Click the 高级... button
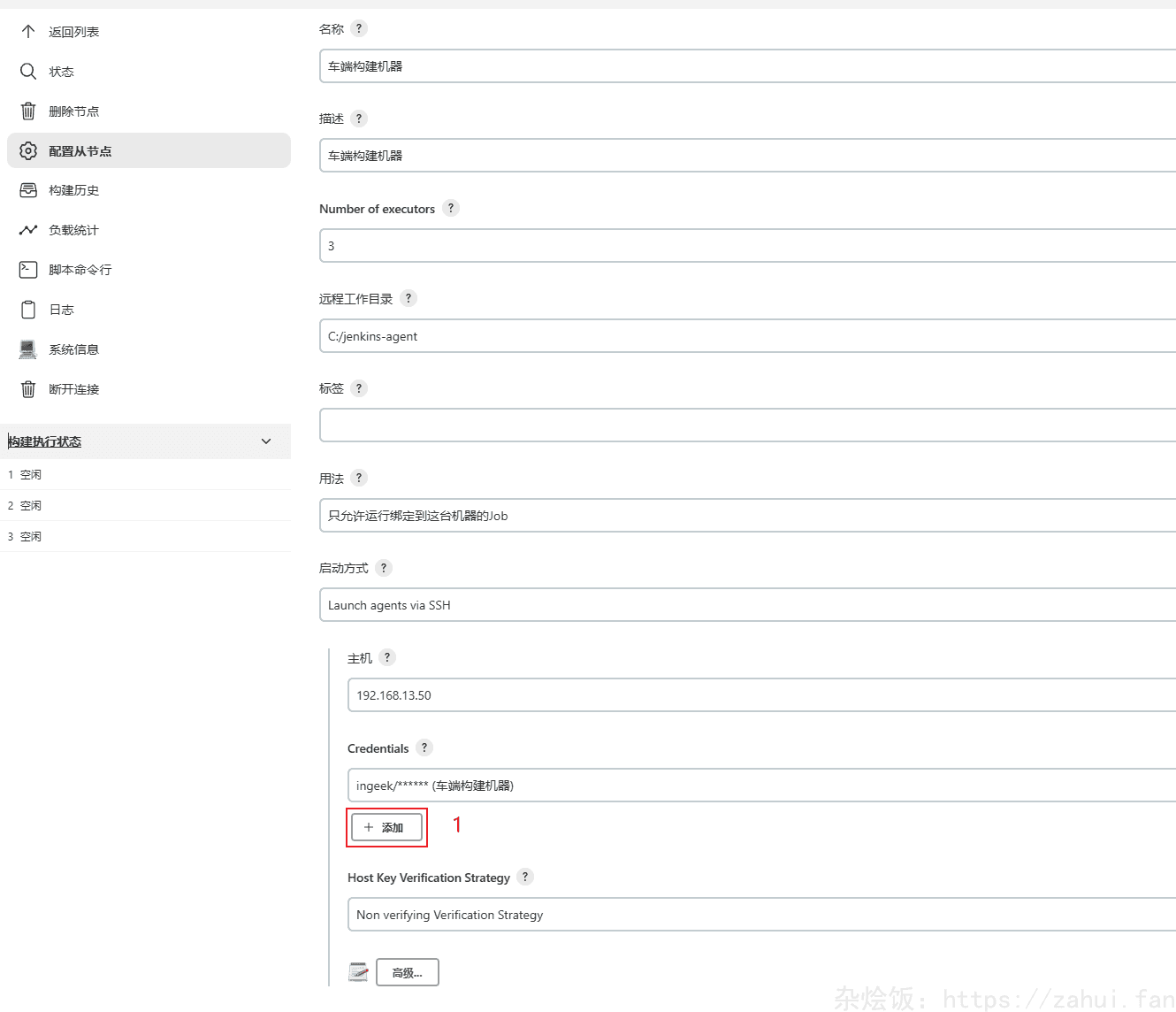The image size is (1176, 1012). [x=407, y=972]
